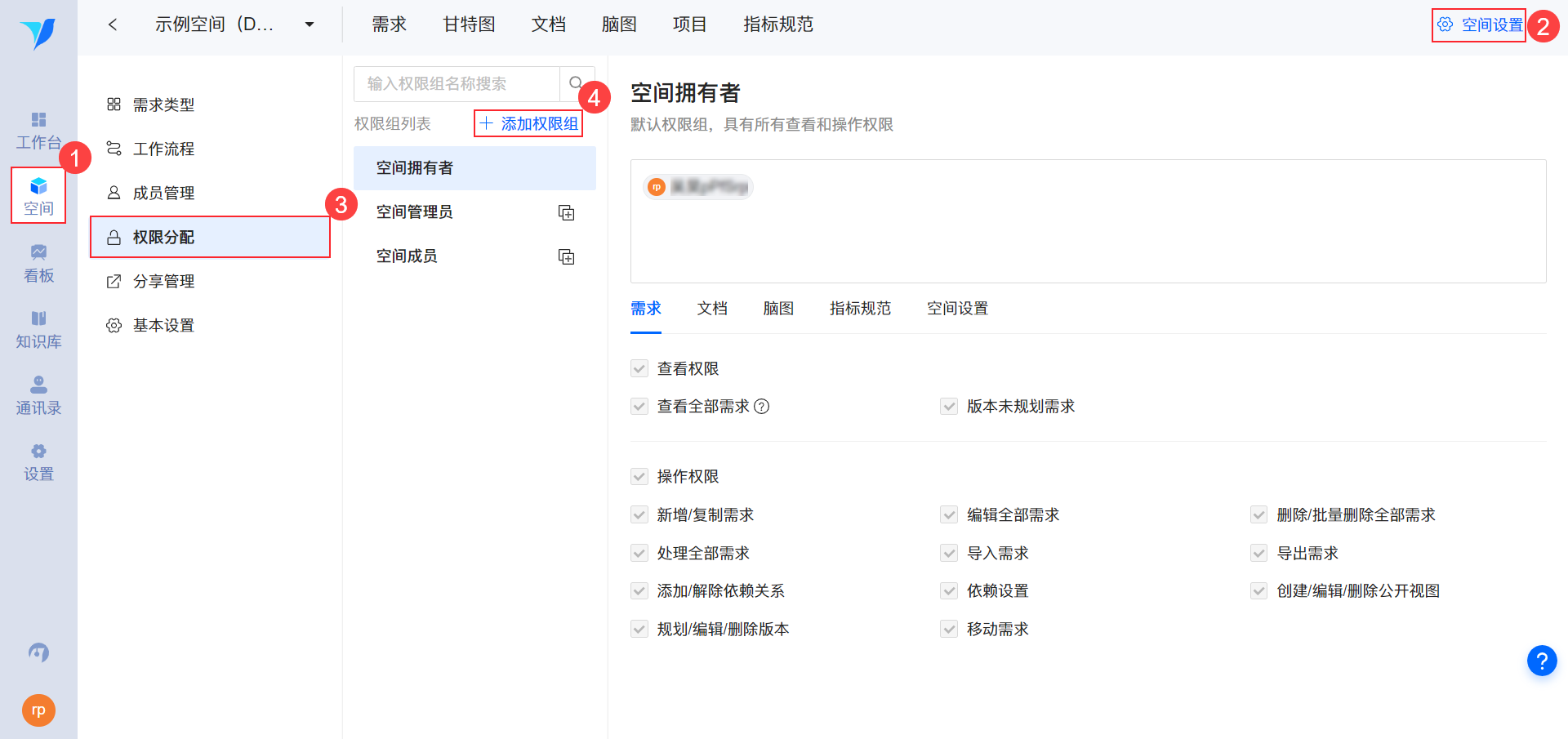Copy the 空间成员 permission group icon
Viewport: 1568px width, 739px height.
tap(566, 256)
